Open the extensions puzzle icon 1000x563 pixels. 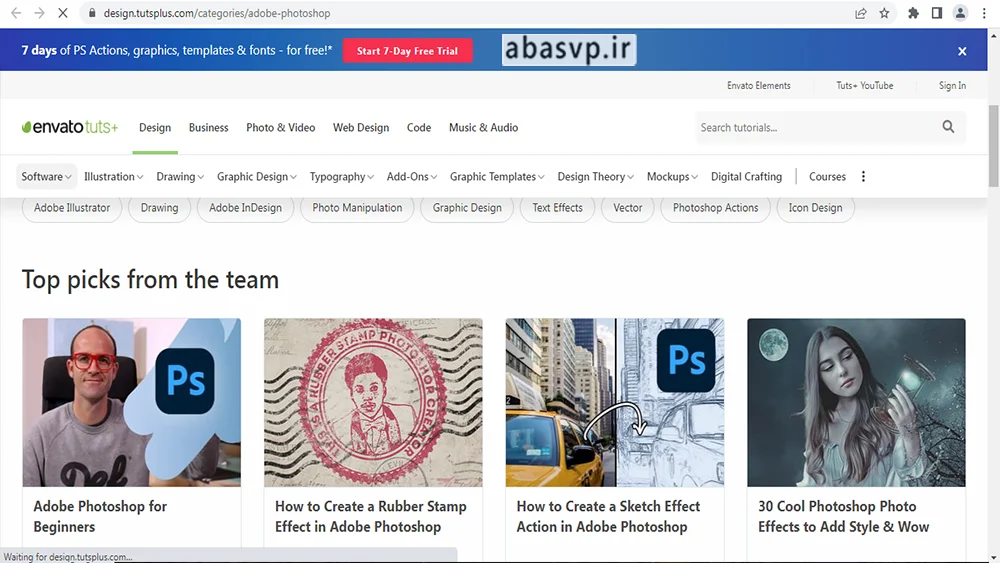click(913, 13)
